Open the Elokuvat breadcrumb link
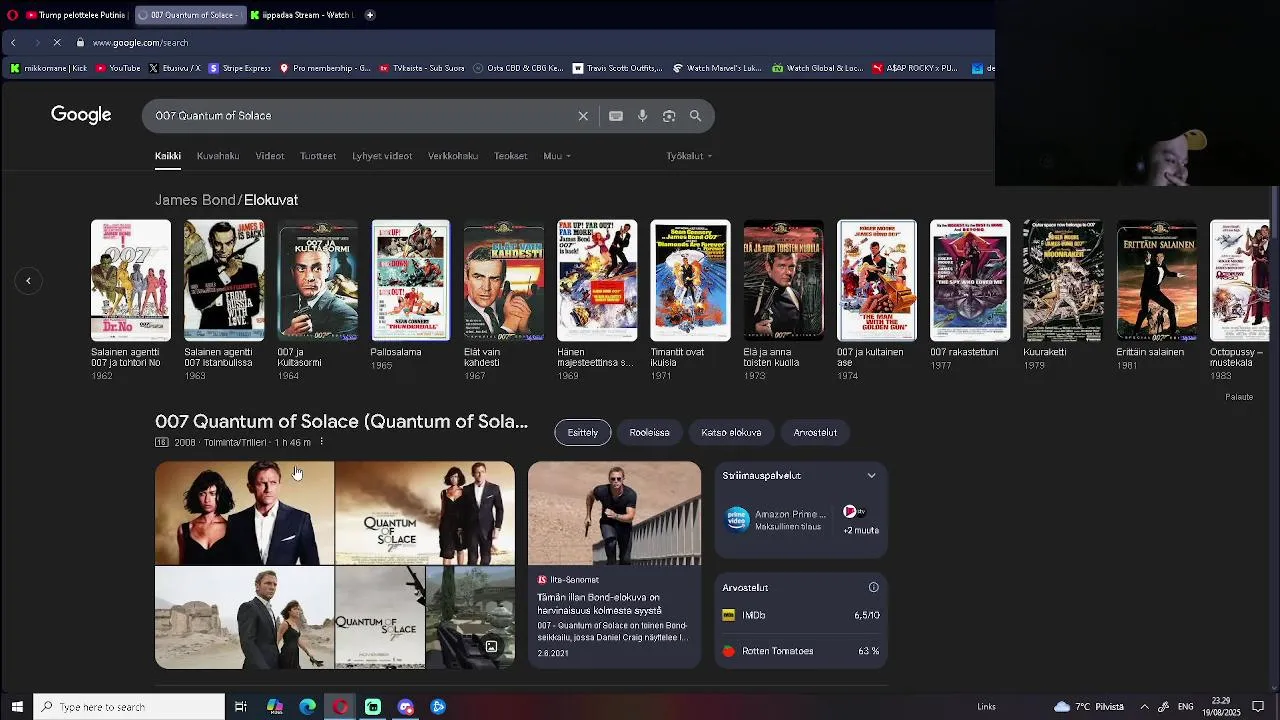Screen dimensions: 1280x720 (271, 200)
